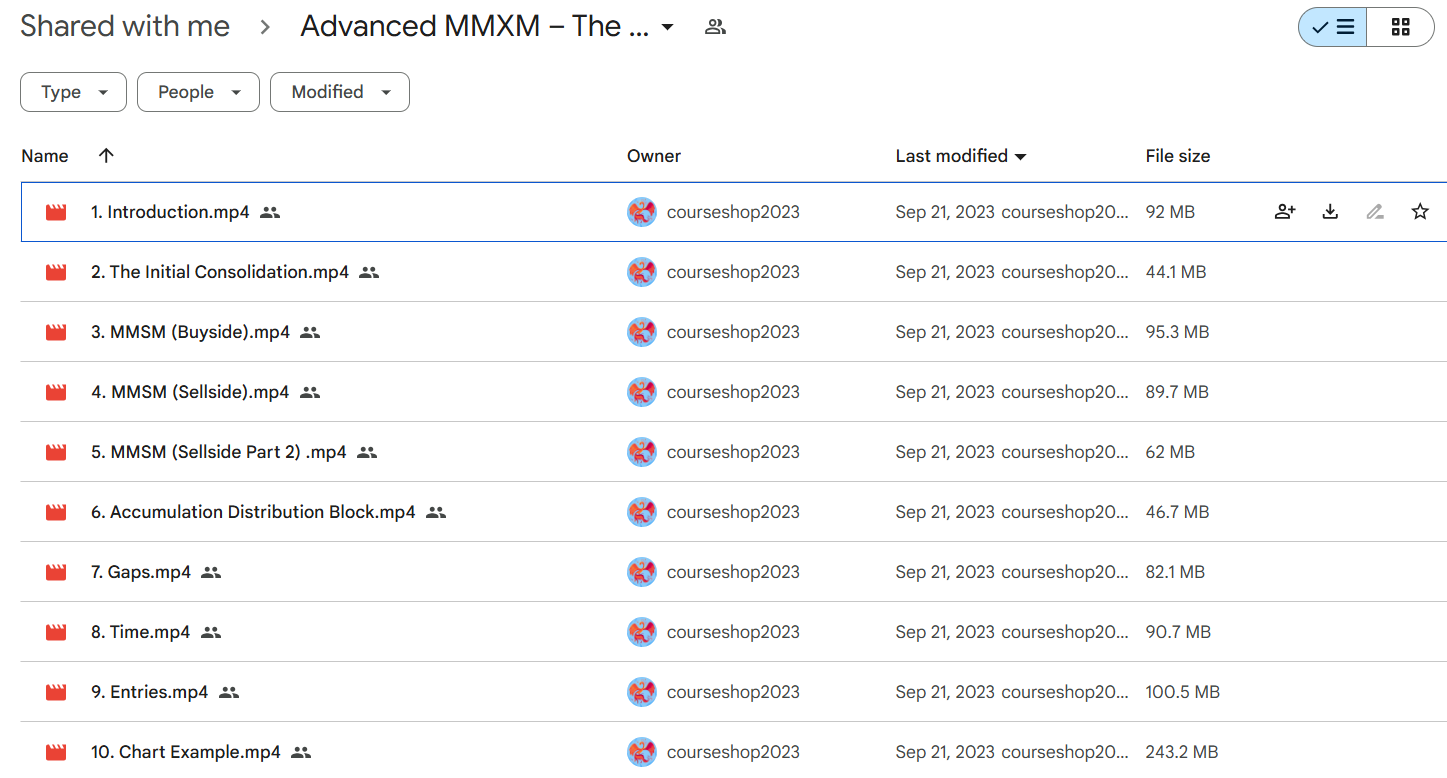
Task: Reverse sort direction with the Name arrow
Action: pyautogui.click(x=106, y=155)
